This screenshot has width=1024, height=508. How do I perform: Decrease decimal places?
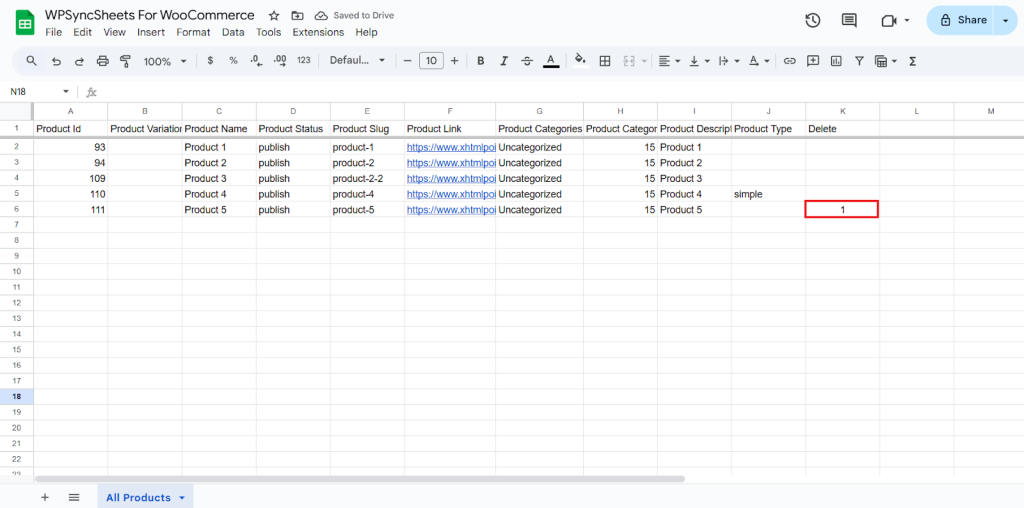257,61
